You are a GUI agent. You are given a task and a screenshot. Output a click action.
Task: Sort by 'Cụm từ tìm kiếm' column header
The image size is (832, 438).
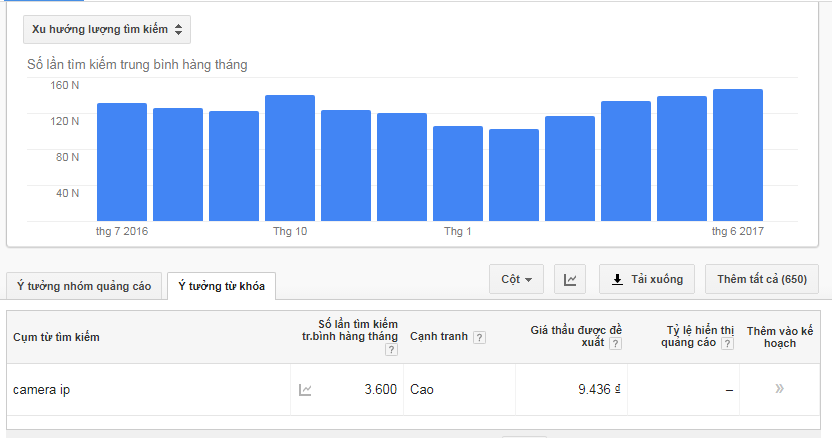[x=56, y=337]
